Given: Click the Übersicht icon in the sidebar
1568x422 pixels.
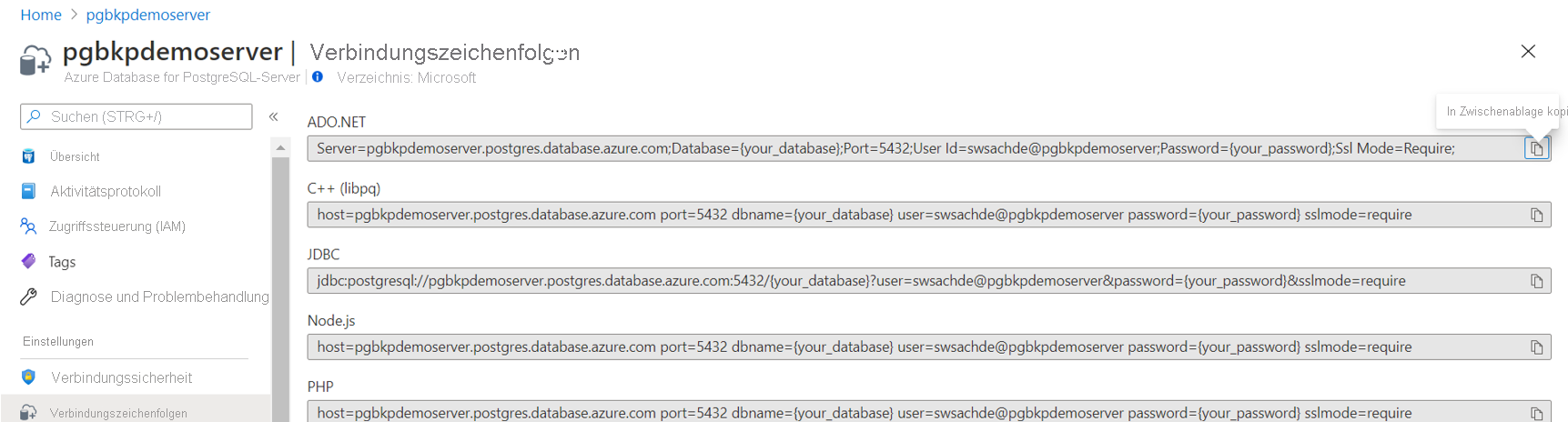Looking at the screenshot, I should pyautogui.click(x=29, y=156).
